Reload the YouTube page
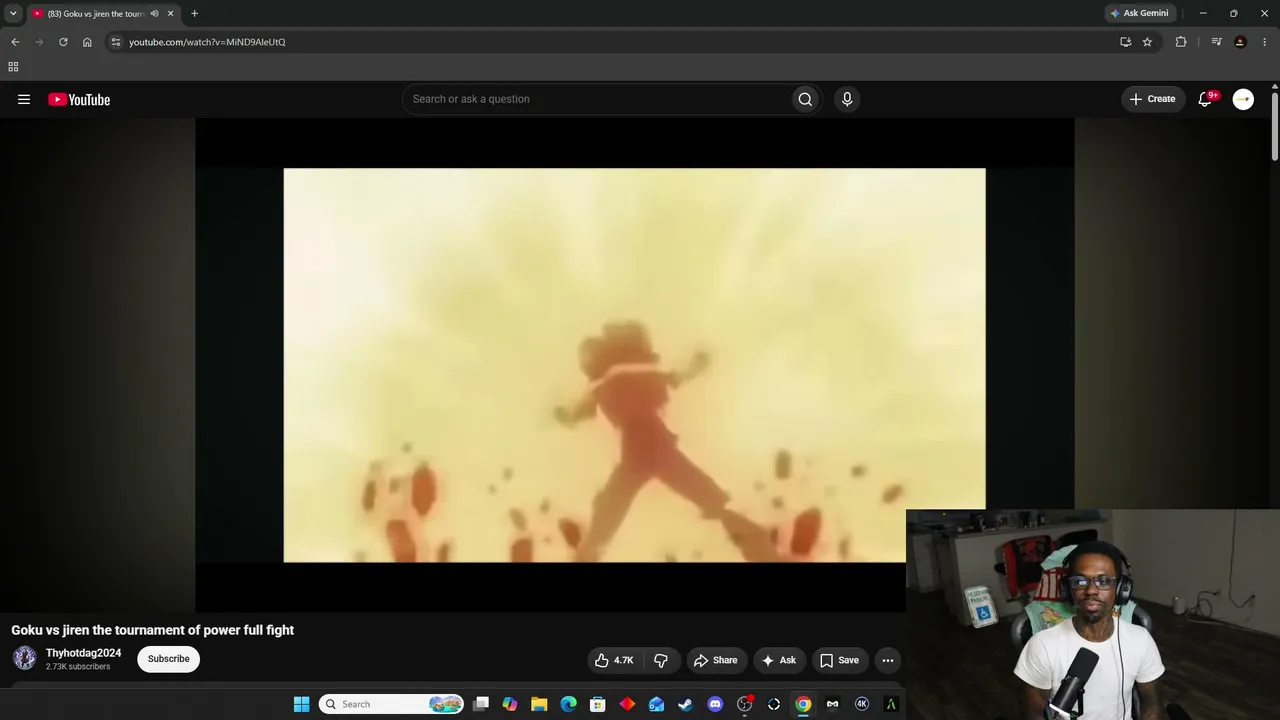Screen dimensions: 1280x720 pyautogui.click(x=63, y=42)
